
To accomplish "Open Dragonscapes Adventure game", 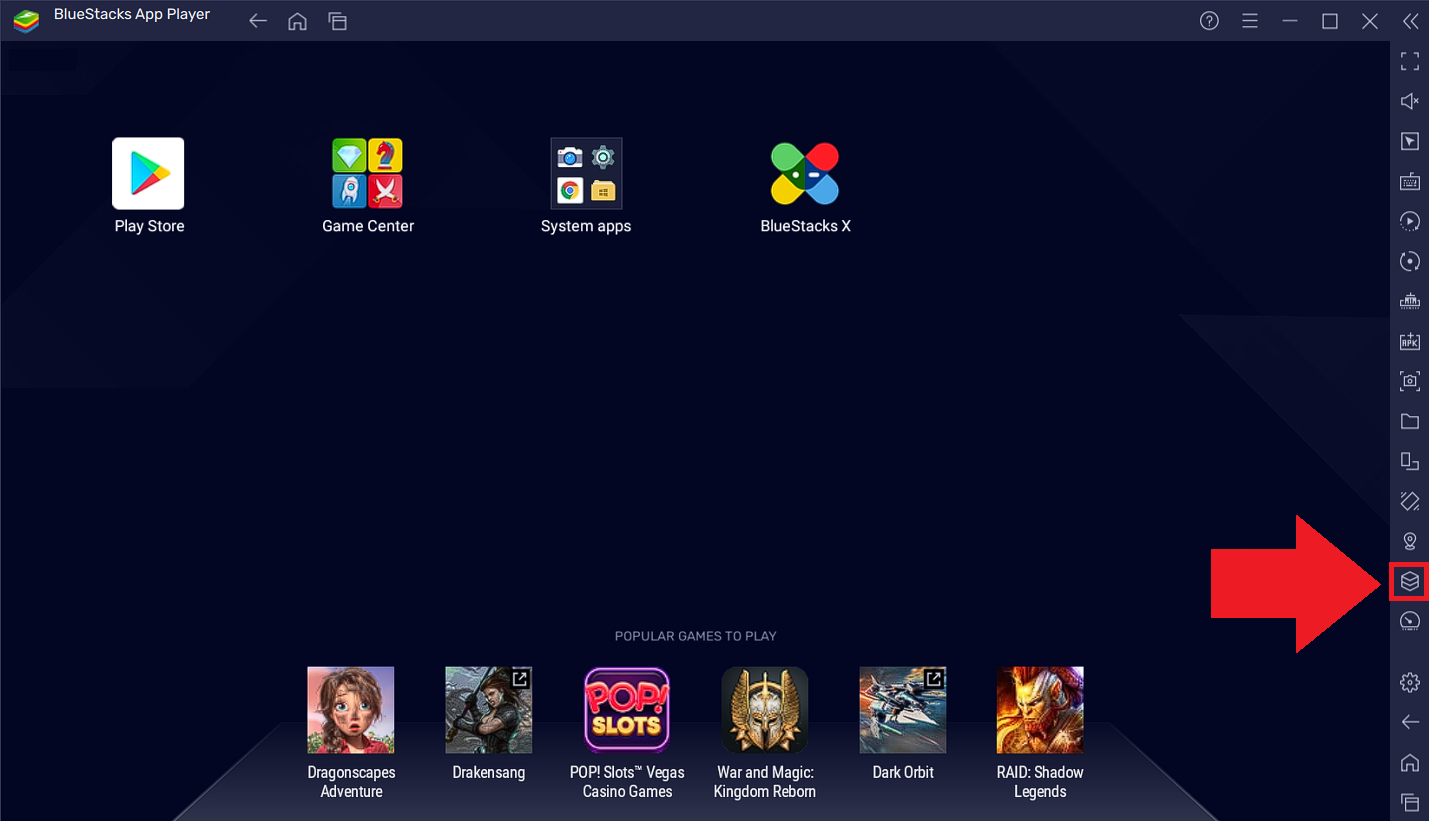I will coord(351,710).
